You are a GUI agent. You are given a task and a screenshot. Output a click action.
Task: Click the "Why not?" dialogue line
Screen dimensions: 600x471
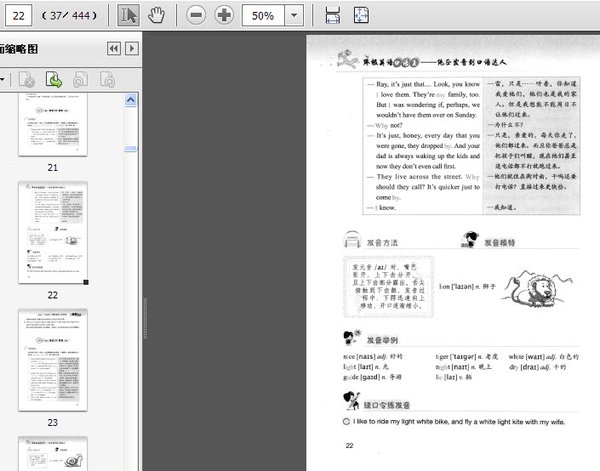click(x=385, y=125)
